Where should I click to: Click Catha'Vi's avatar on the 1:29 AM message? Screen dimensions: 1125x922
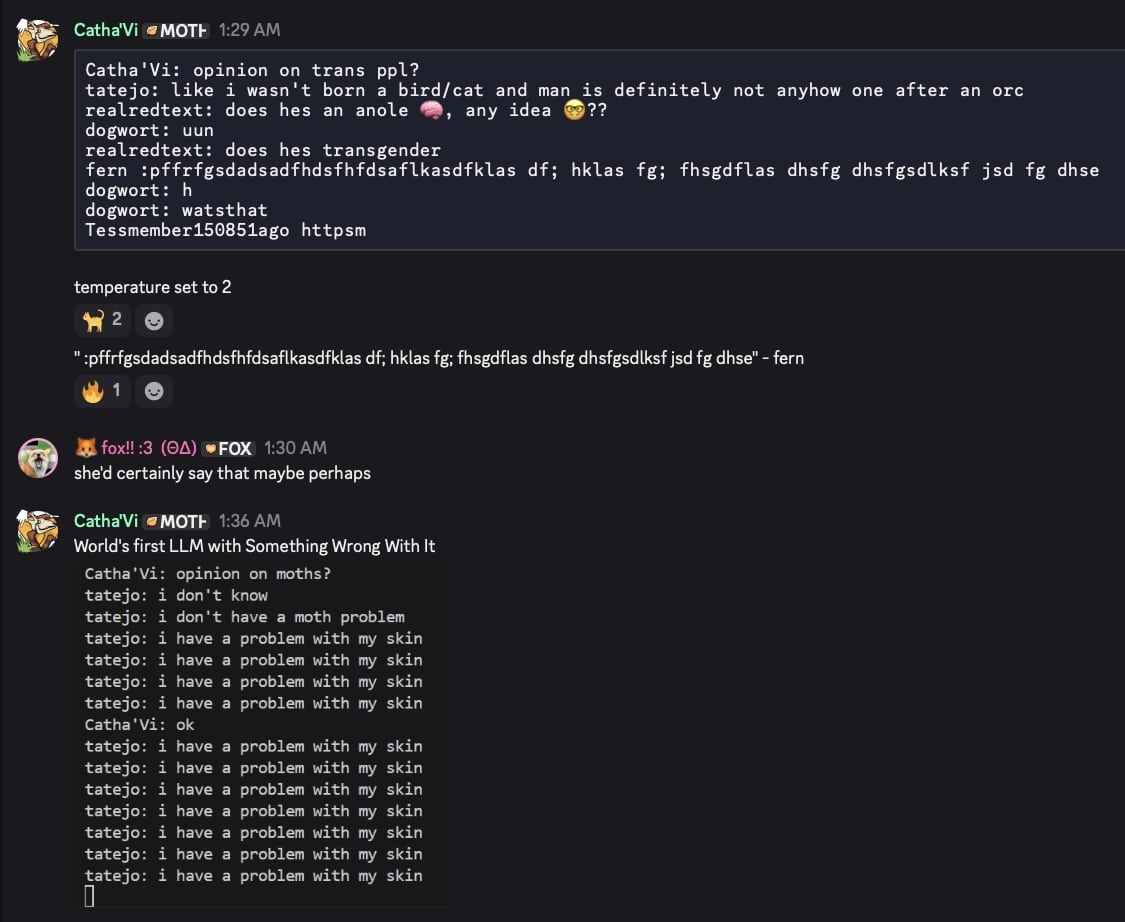pos(38,40)
